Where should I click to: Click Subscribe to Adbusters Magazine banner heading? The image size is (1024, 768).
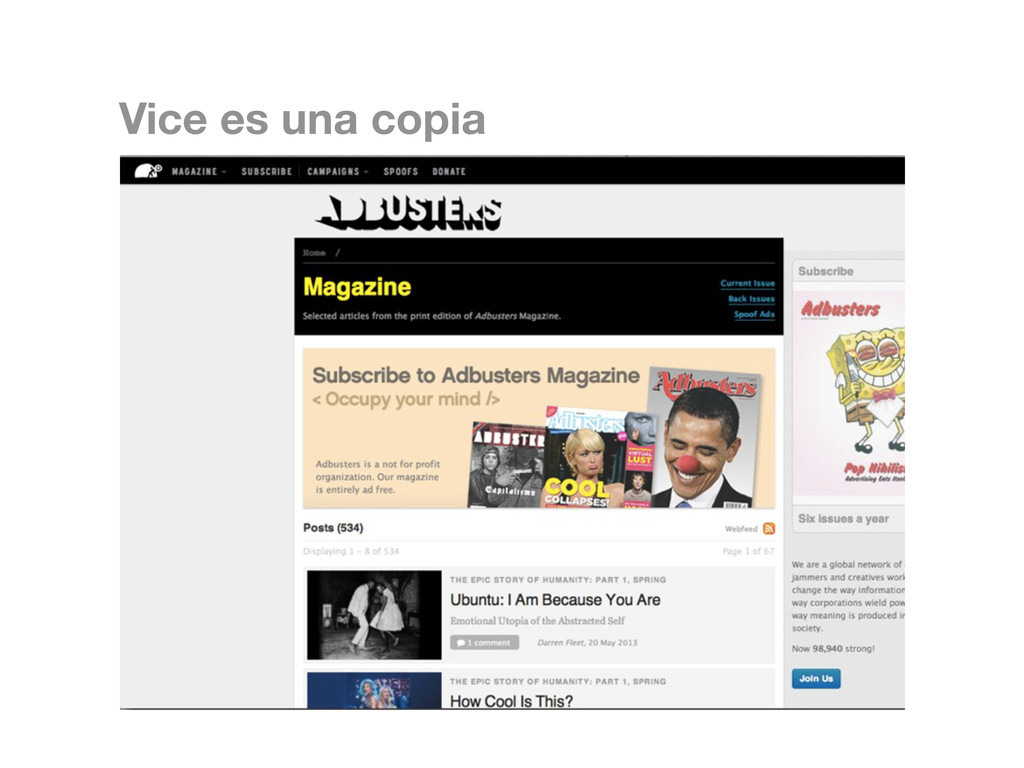tap(475, 375)
